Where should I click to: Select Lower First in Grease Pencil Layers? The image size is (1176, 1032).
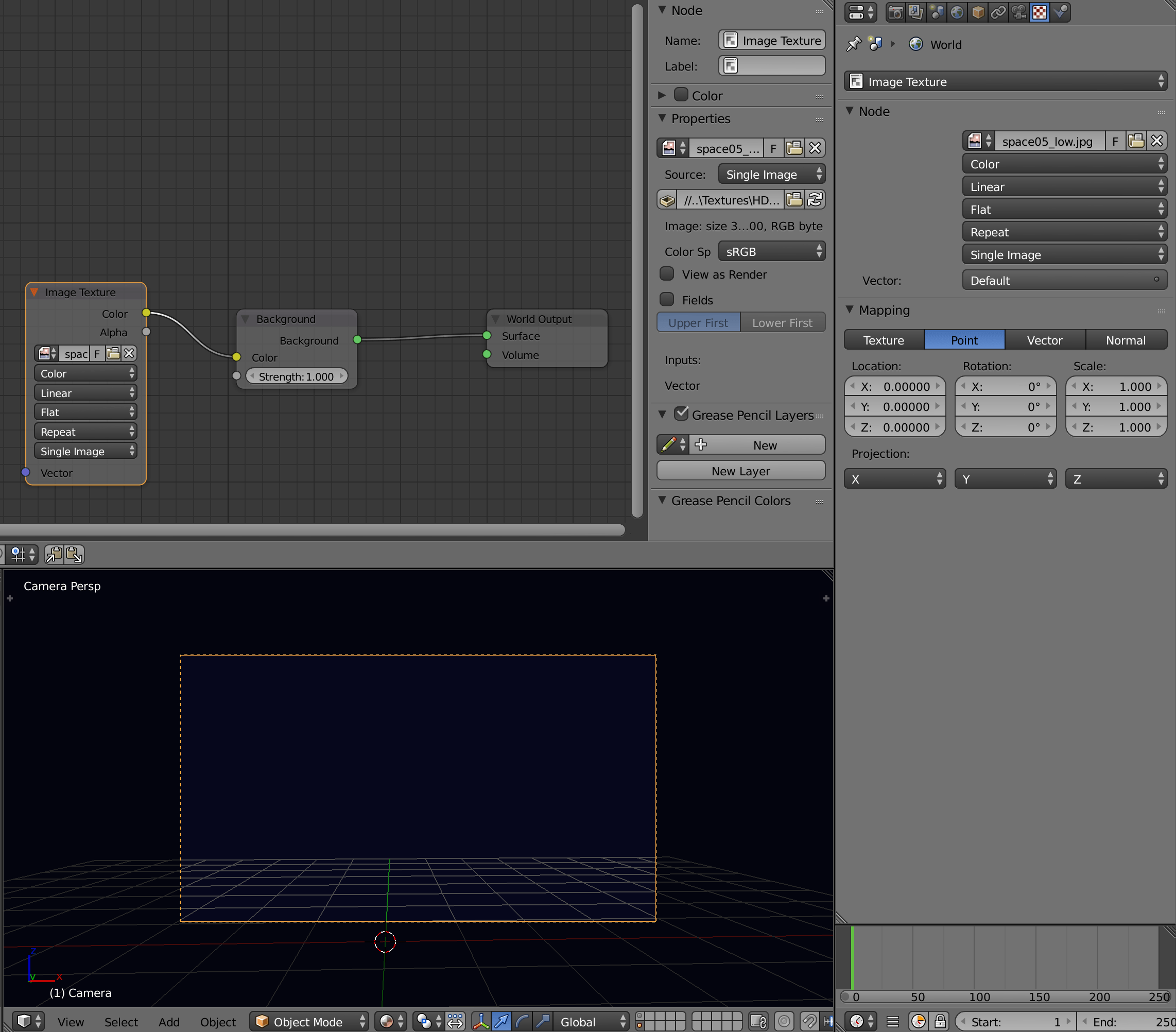coord(783,322)
